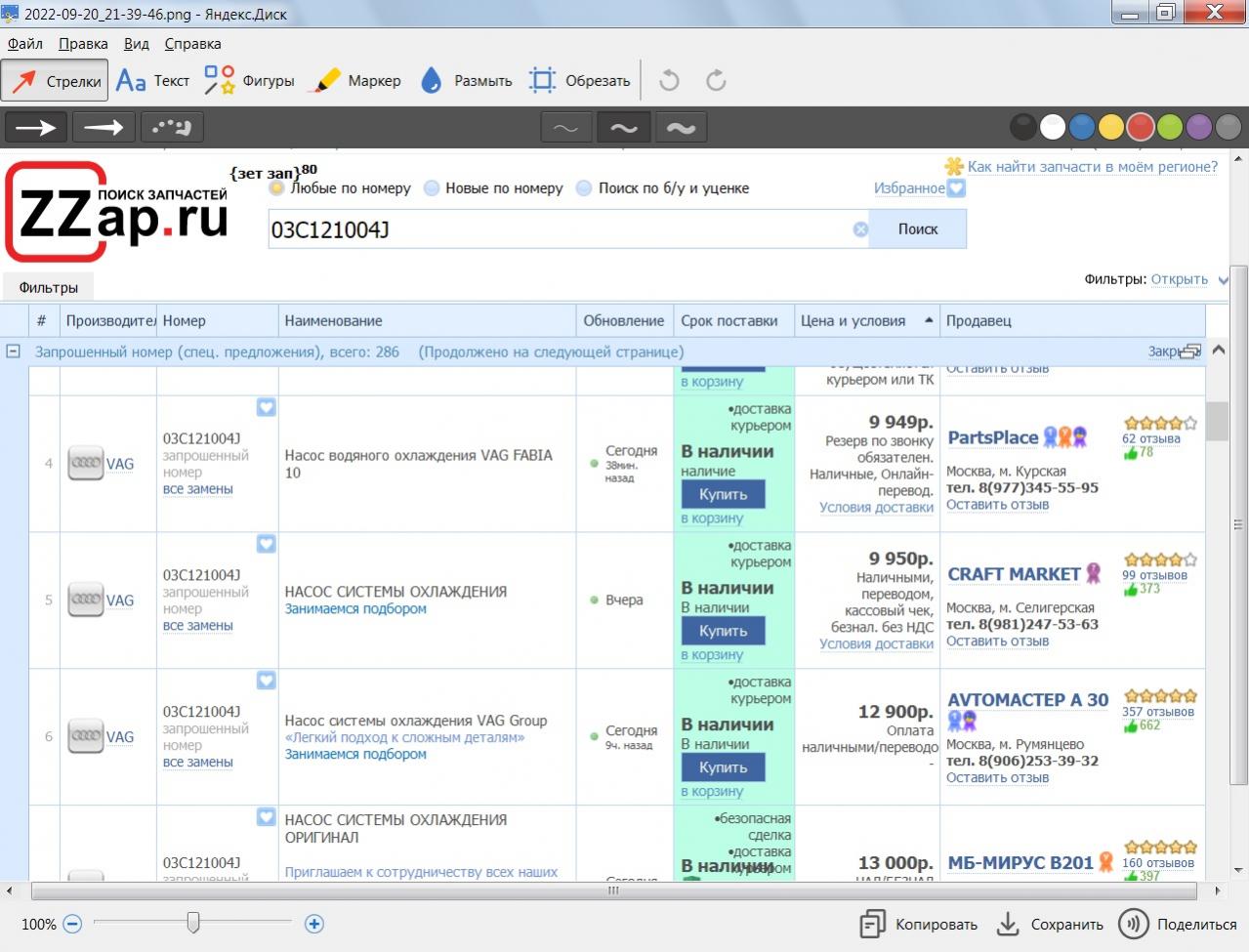
Task: Select the Новые по номеру radio option
Action: 432,188
